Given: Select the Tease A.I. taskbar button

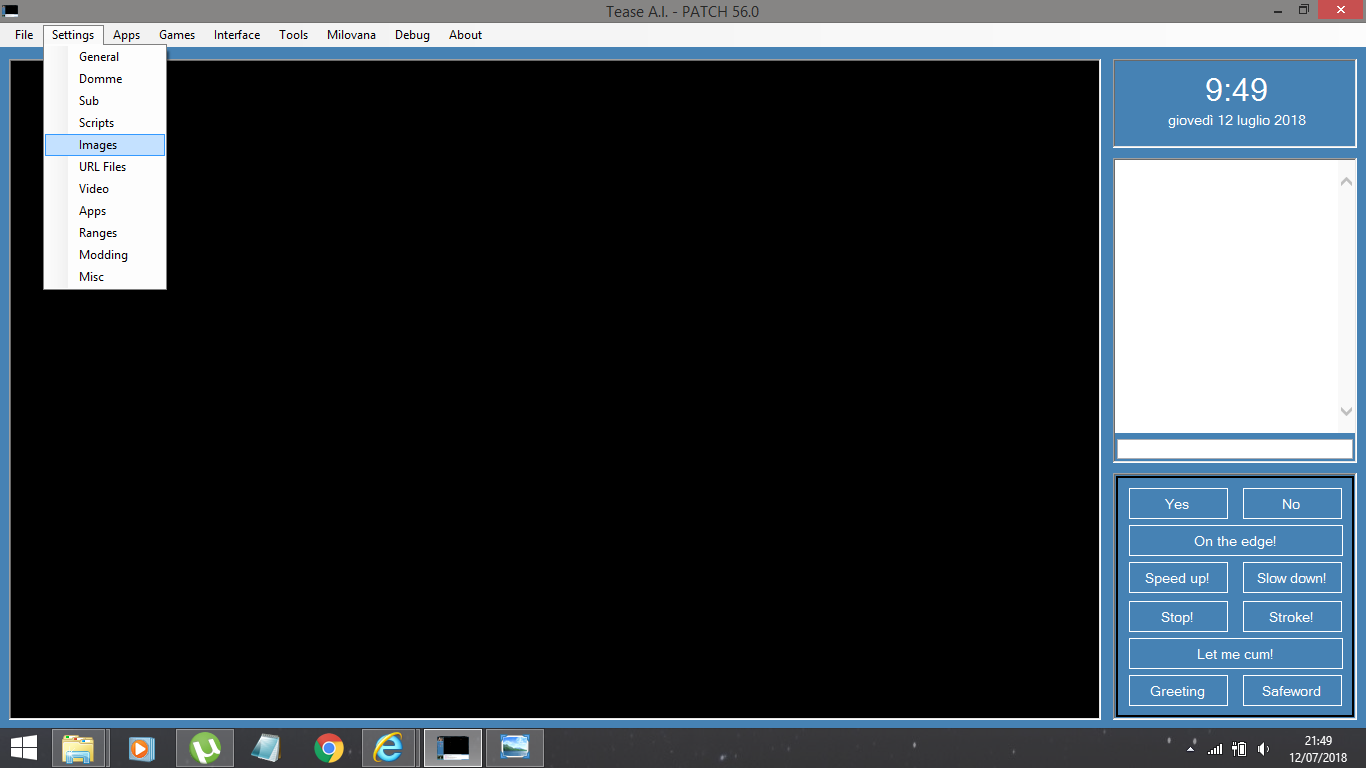Looking at the screenshot, I should [x=453, y=748].
